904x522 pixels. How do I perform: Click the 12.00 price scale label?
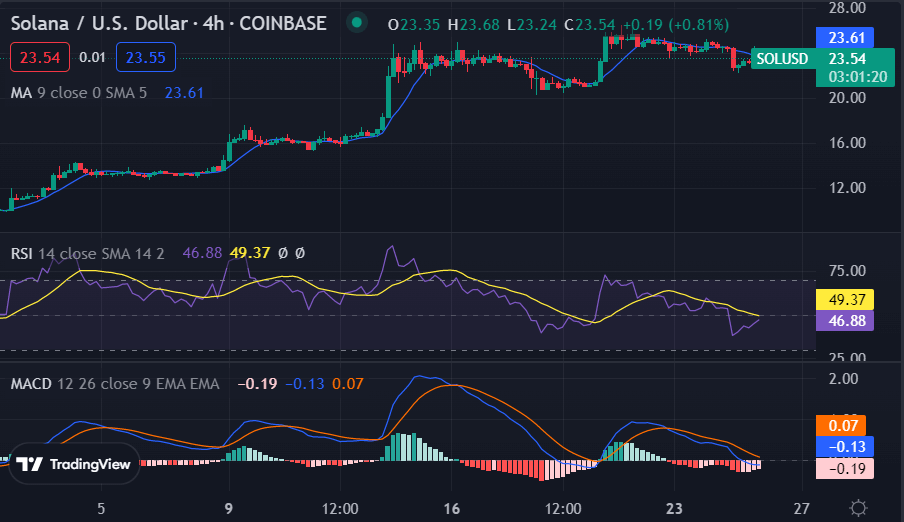pos(848,188)
